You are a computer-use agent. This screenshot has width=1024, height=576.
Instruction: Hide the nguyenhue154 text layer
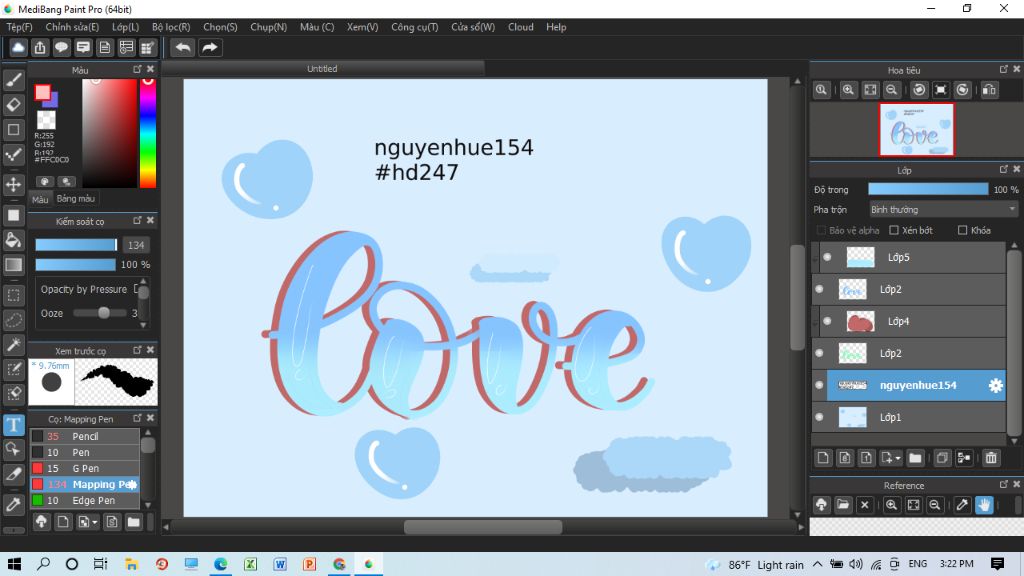820,385
